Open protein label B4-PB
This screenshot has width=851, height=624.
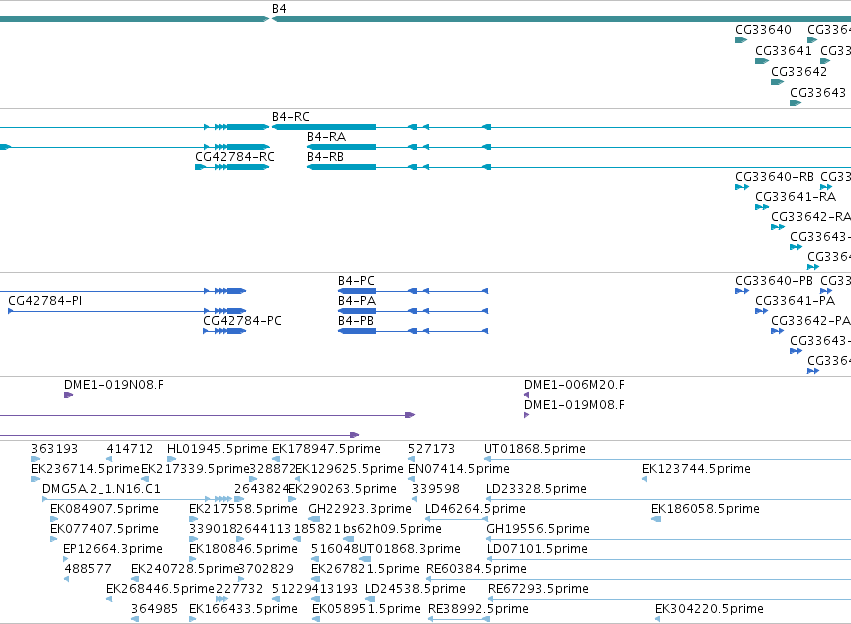[x=356, y=321]
